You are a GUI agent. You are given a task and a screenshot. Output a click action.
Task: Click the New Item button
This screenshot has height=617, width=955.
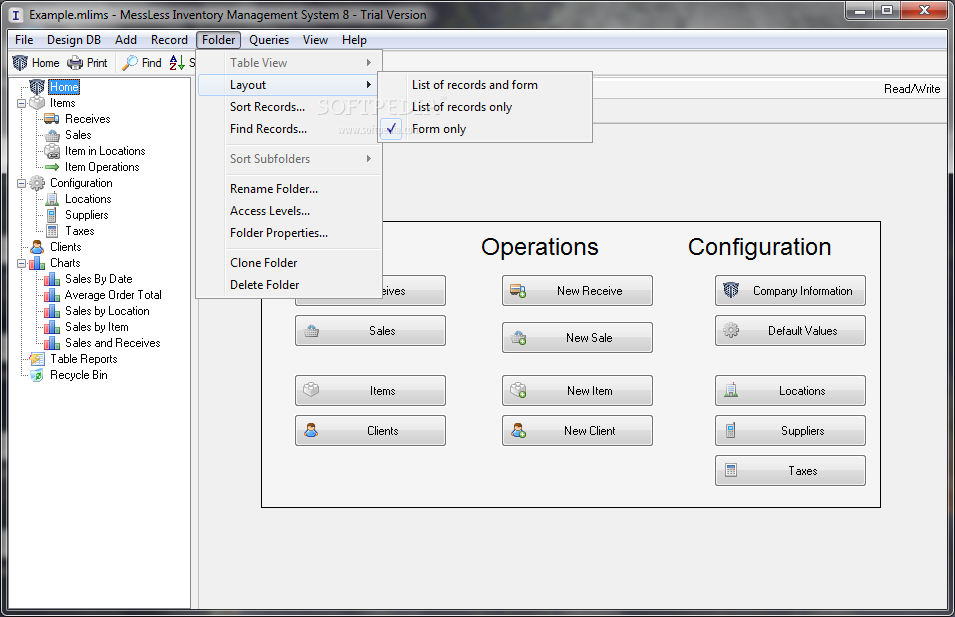577,390
